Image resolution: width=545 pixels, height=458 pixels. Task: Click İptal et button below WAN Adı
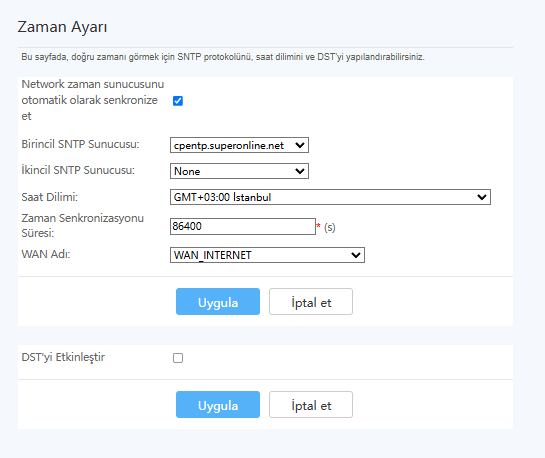tap(311, 302)
